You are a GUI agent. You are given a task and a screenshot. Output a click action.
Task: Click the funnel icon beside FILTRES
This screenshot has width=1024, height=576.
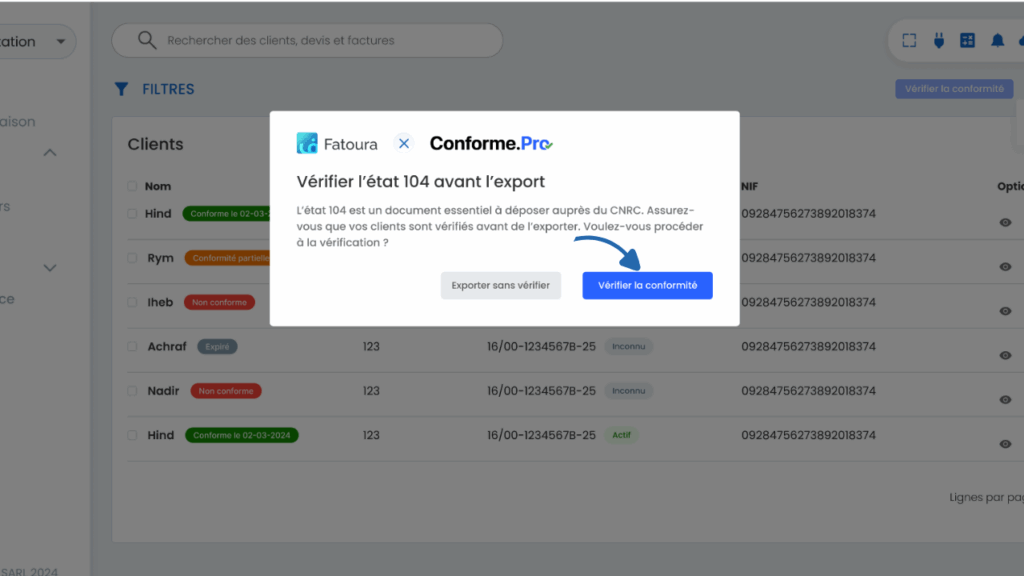(121, 89)
